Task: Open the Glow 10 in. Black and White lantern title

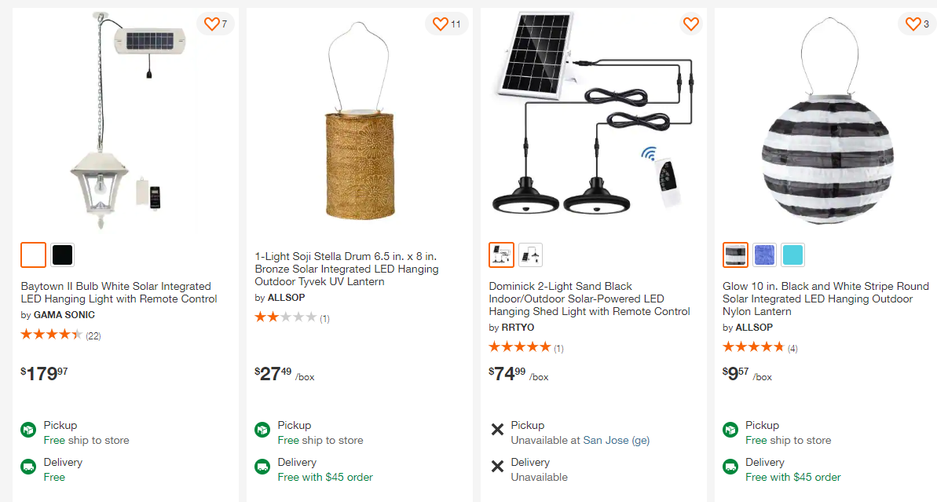Action: point(825,299)
